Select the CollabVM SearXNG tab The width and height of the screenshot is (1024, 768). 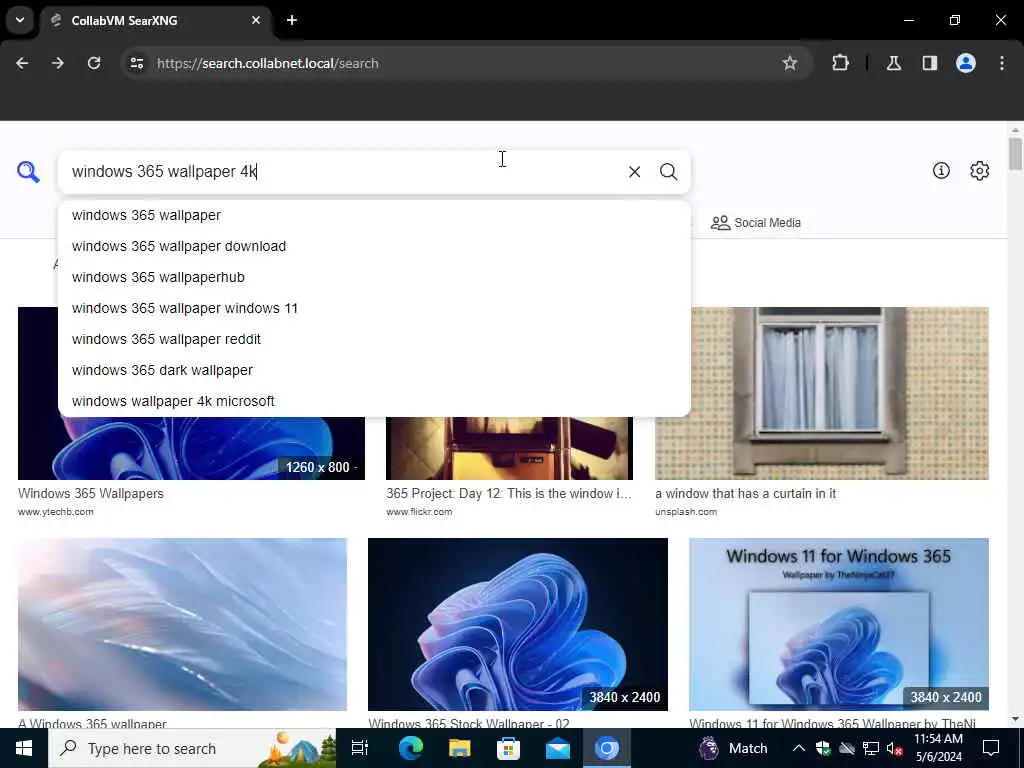155,20
